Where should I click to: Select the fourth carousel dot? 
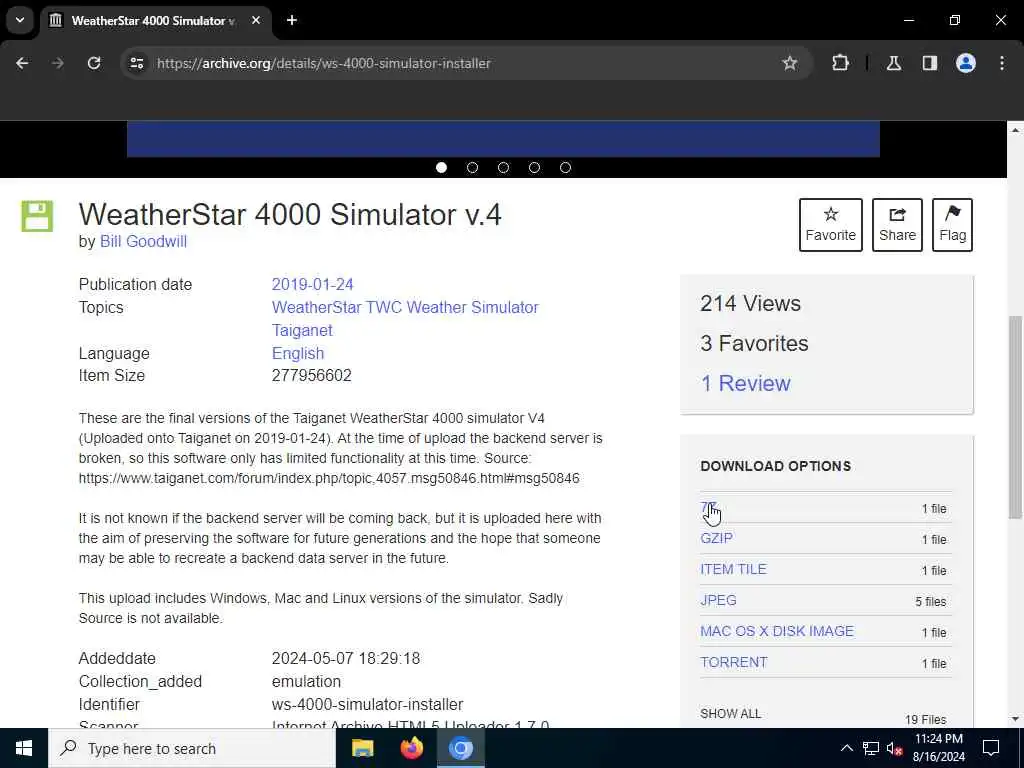[x=534, y=168]
